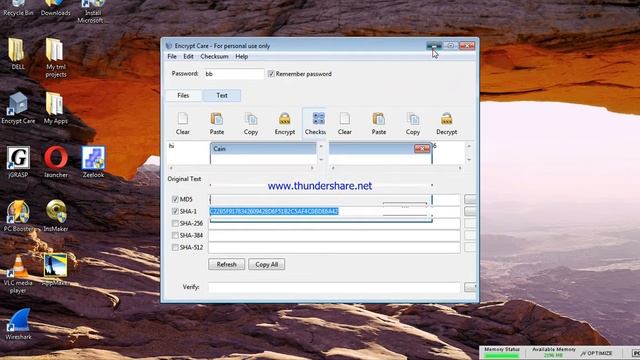This screenshot has width=640, height=360.
Task: Open the My tml projects folder
Action: (x=55, y=57)
